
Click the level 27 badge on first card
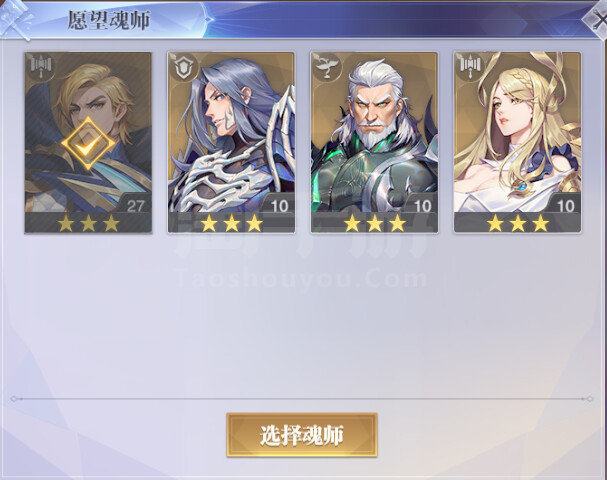pos(135,205)
